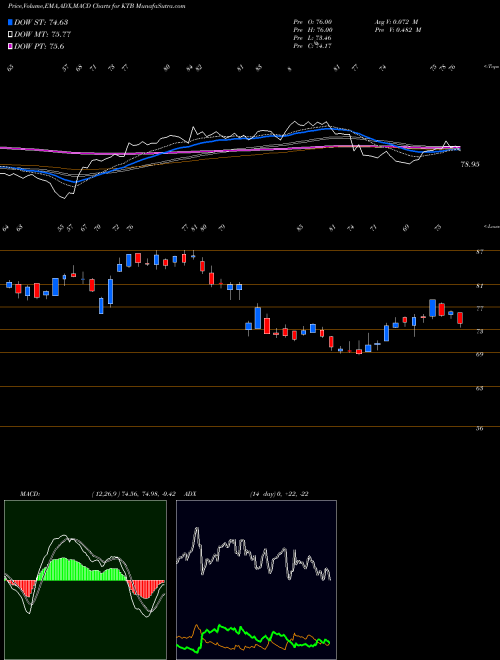Click the 'Pre O: 76.09' value
Screen dimensions: 500x660
313,22
